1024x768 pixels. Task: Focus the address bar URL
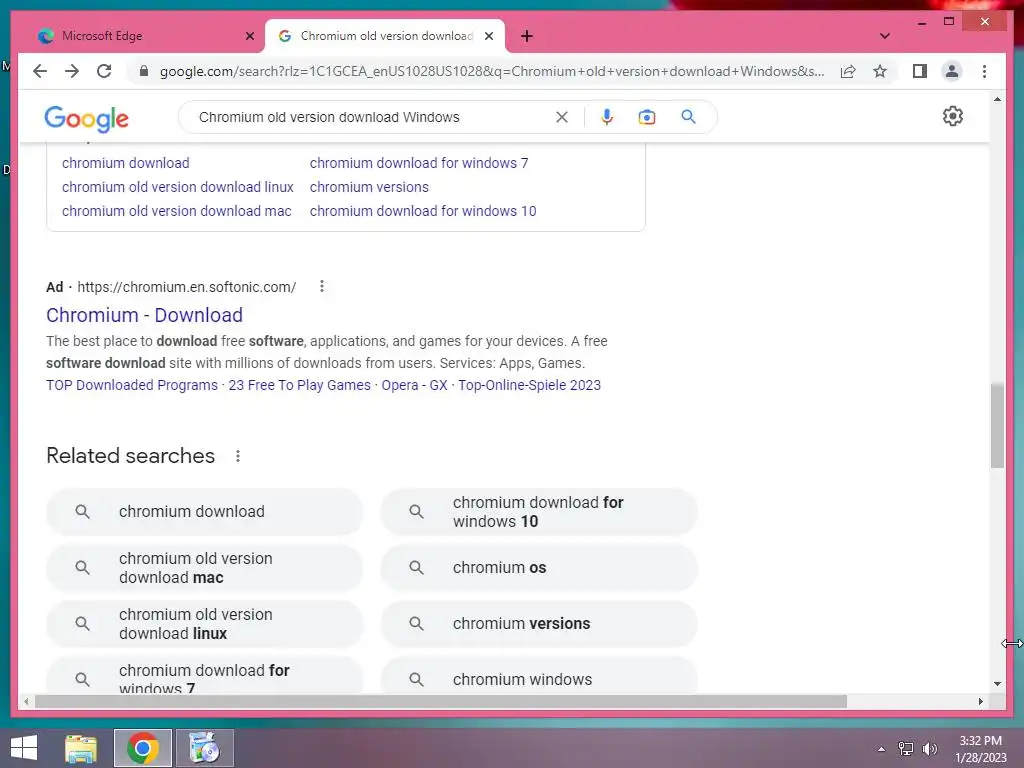pyautogui.click(x=492, y=71)
